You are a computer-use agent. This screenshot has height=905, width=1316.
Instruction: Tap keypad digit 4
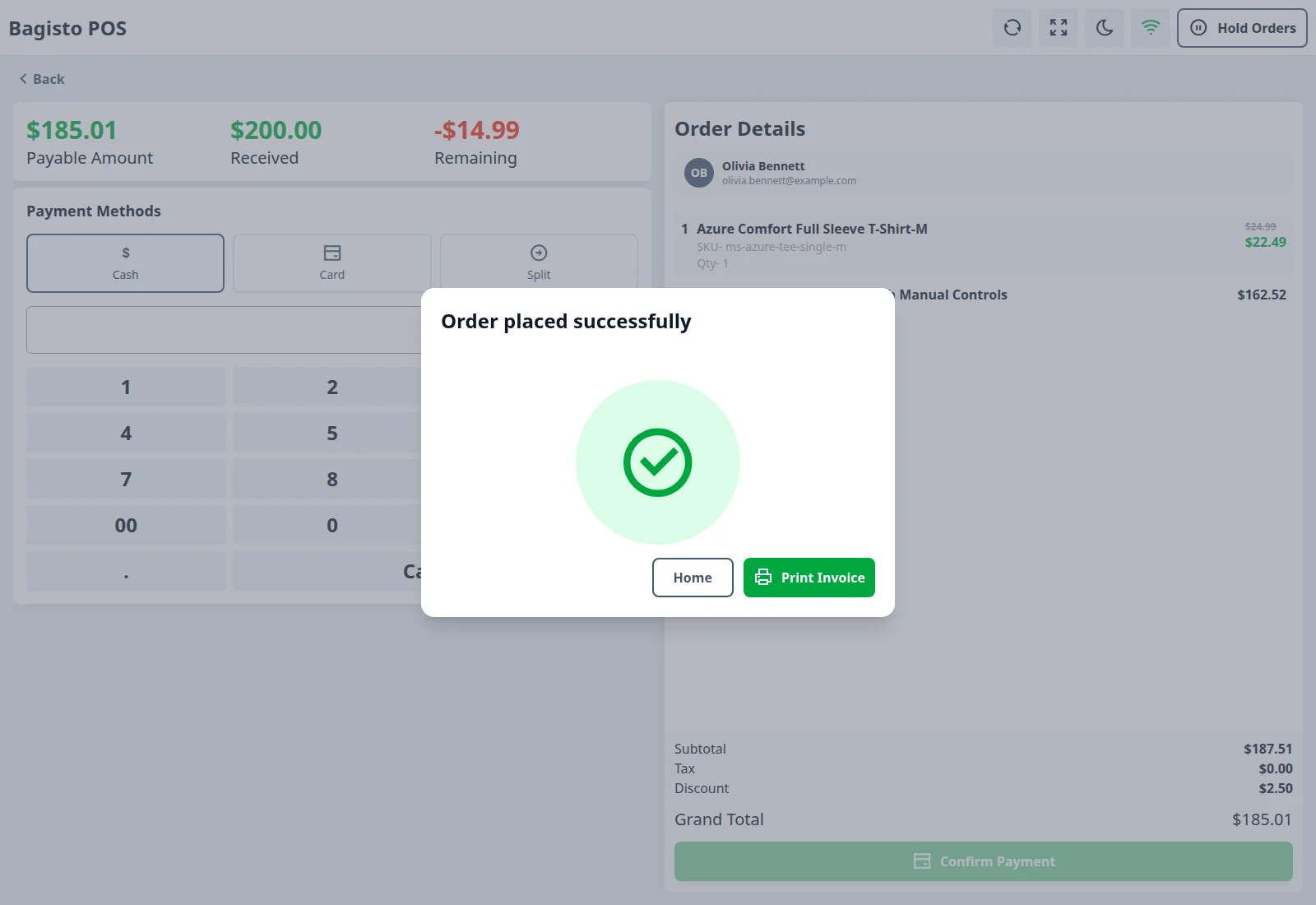tap(126, 433)
